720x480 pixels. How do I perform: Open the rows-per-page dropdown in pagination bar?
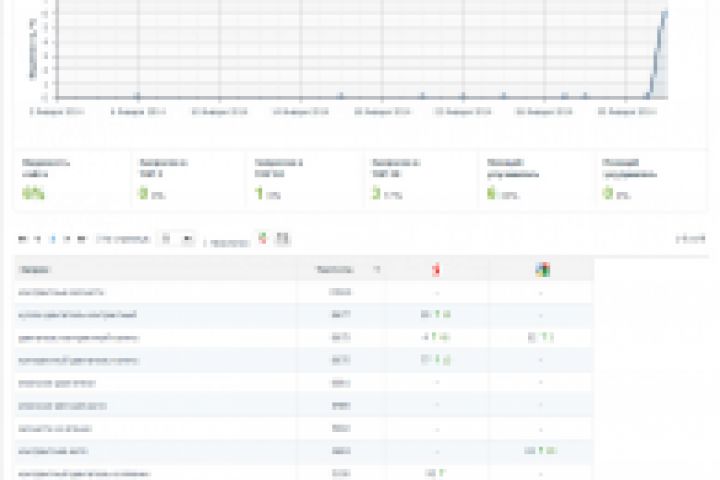click(176, 238)
